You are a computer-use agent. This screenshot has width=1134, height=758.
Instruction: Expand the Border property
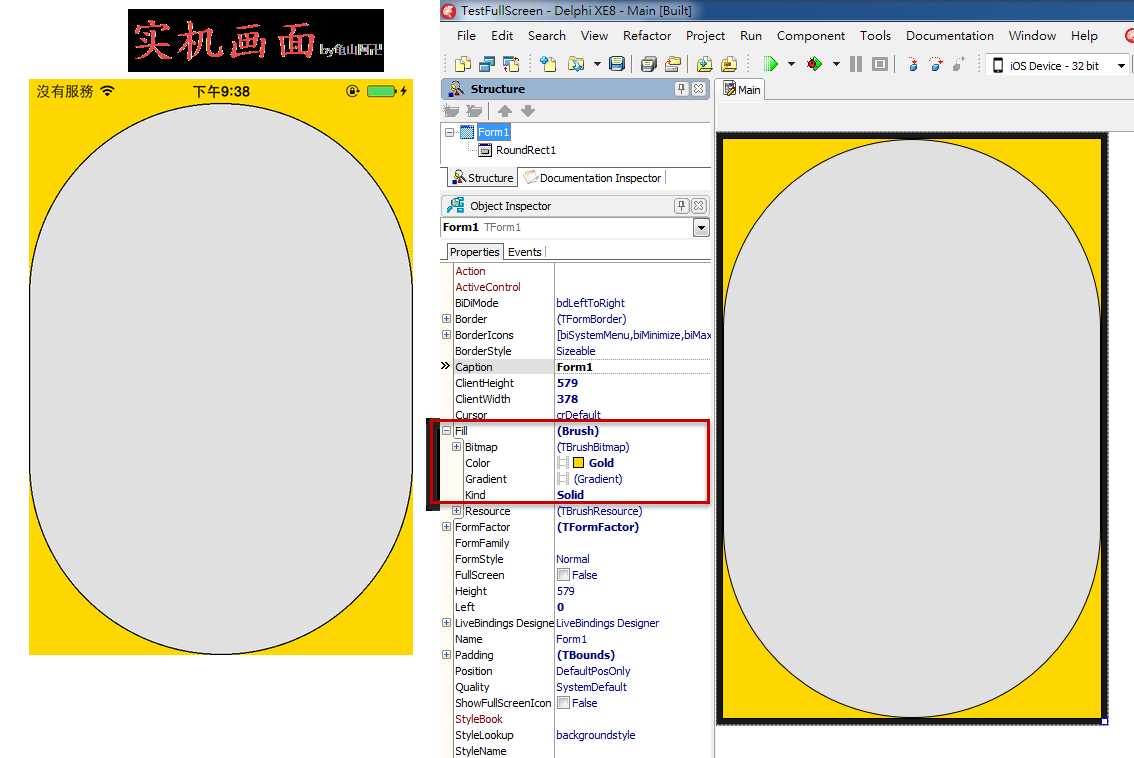446,318
